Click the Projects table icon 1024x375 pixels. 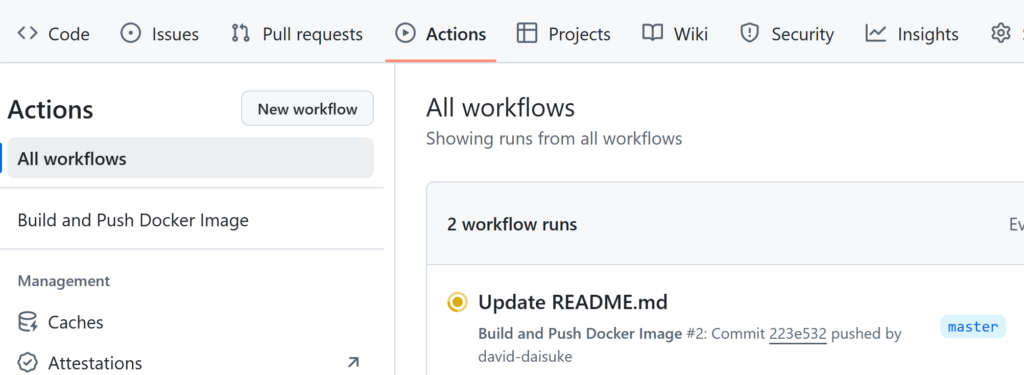tap(526, 33)
